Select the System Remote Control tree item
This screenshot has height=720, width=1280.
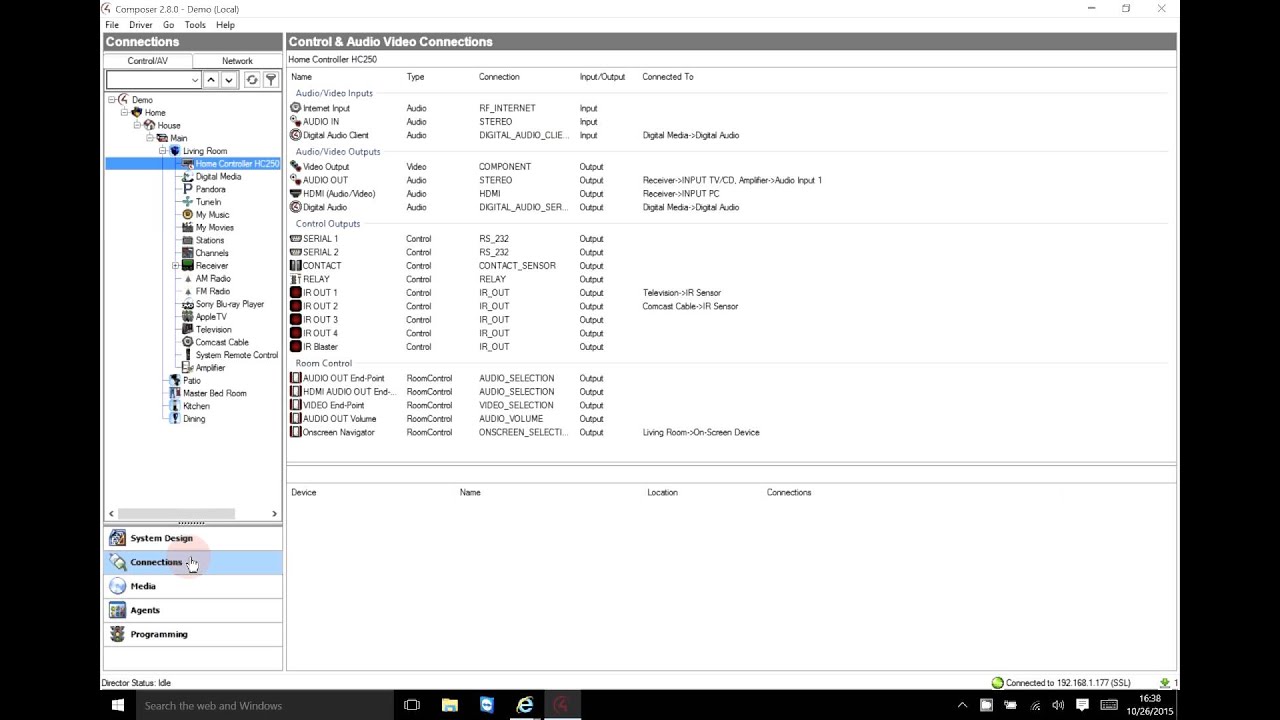tap(236, 355)
